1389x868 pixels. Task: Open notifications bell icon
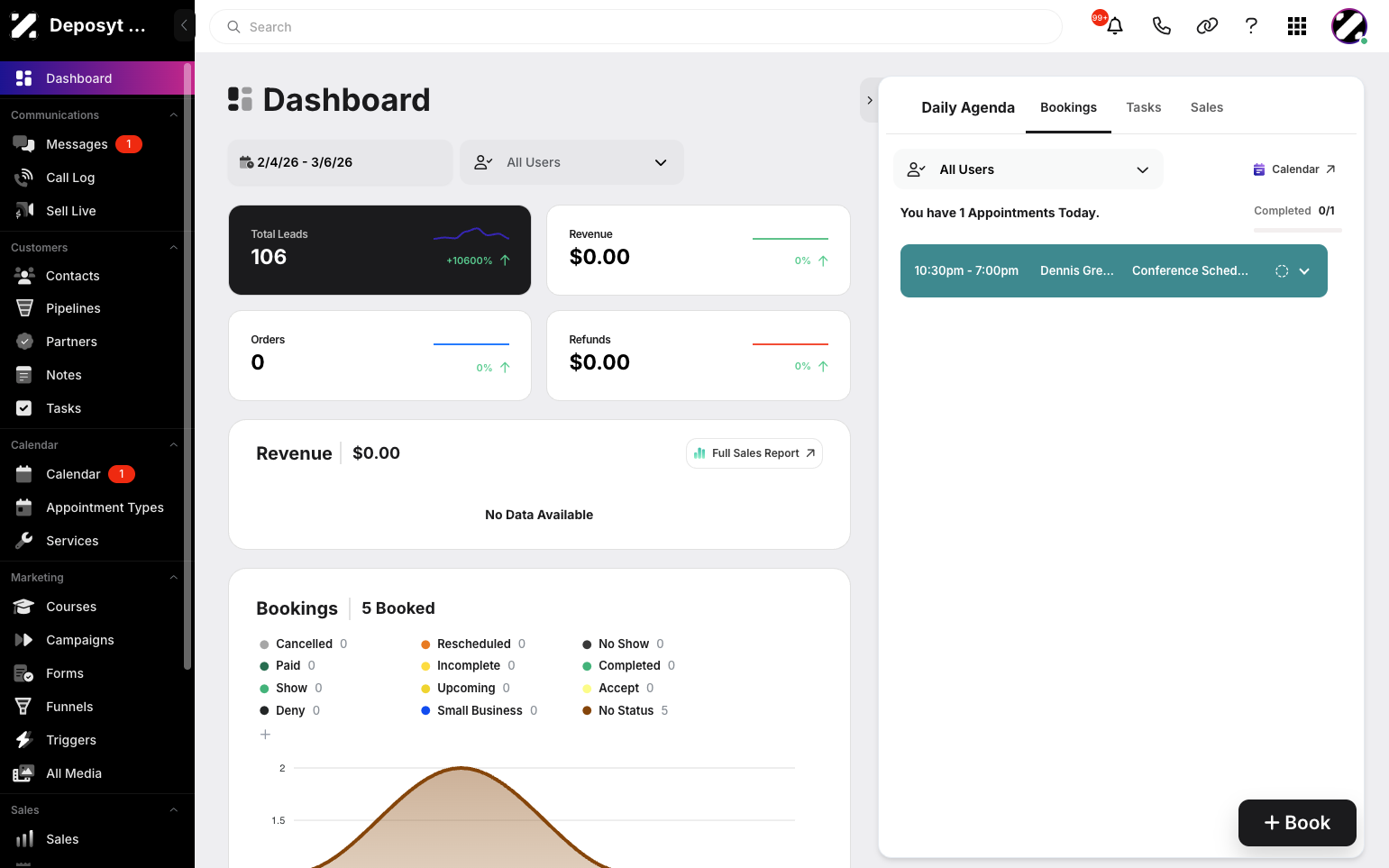[1115, 26]
